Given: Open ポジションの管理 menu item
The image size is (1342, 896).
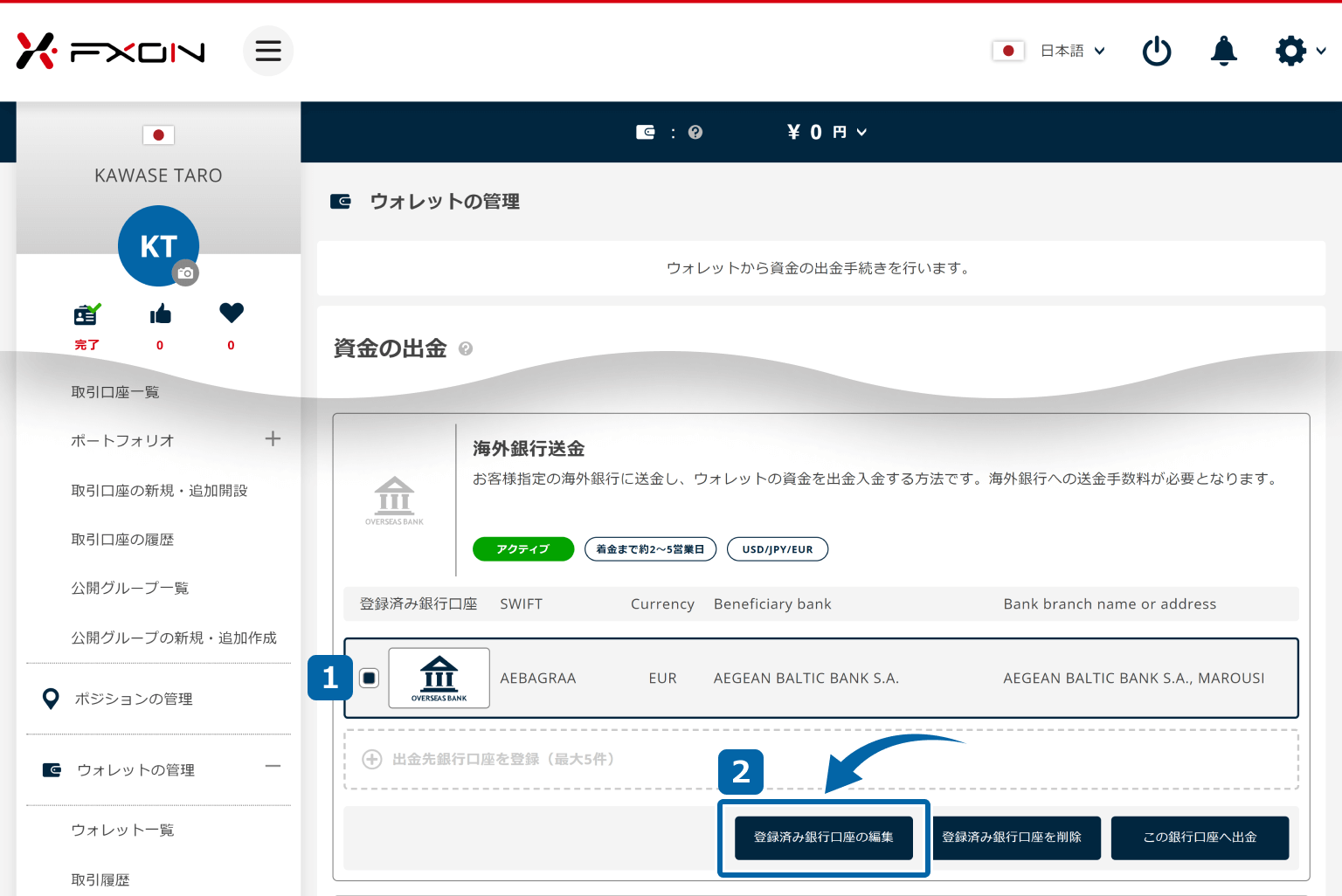Looking at the screenshot, I should point(134,699).
